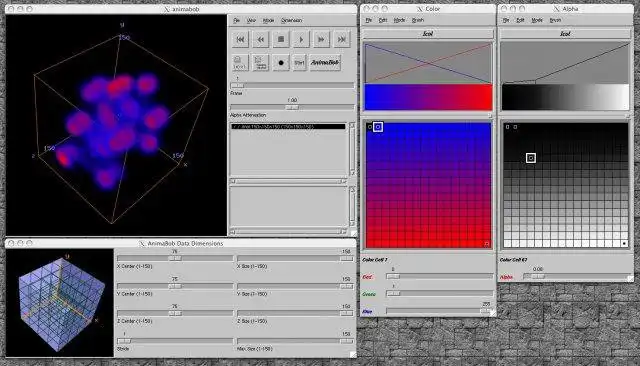Click the Green slider in Color window
The image size is (640, 366).
(x=440, y=293)
